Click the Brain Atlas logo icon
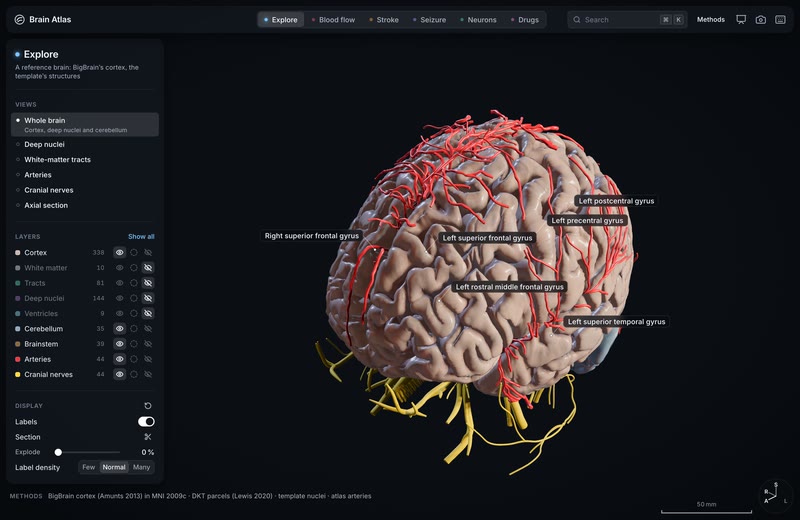Viewport: 800px width, 520px height. click(x=19, y=19)
